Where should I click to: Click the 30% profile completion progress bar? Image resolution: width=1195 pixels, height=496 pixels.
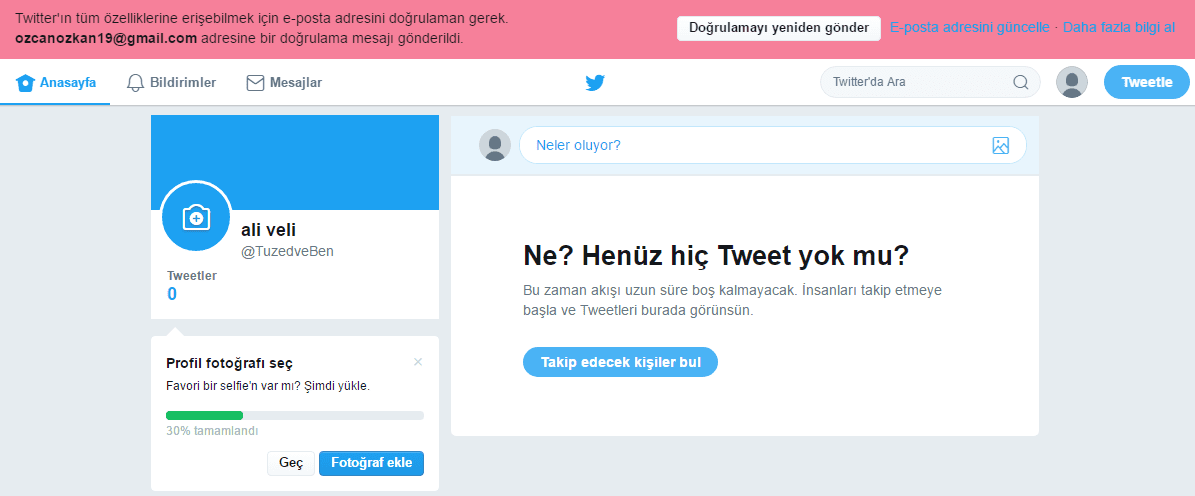coord(295,415)
